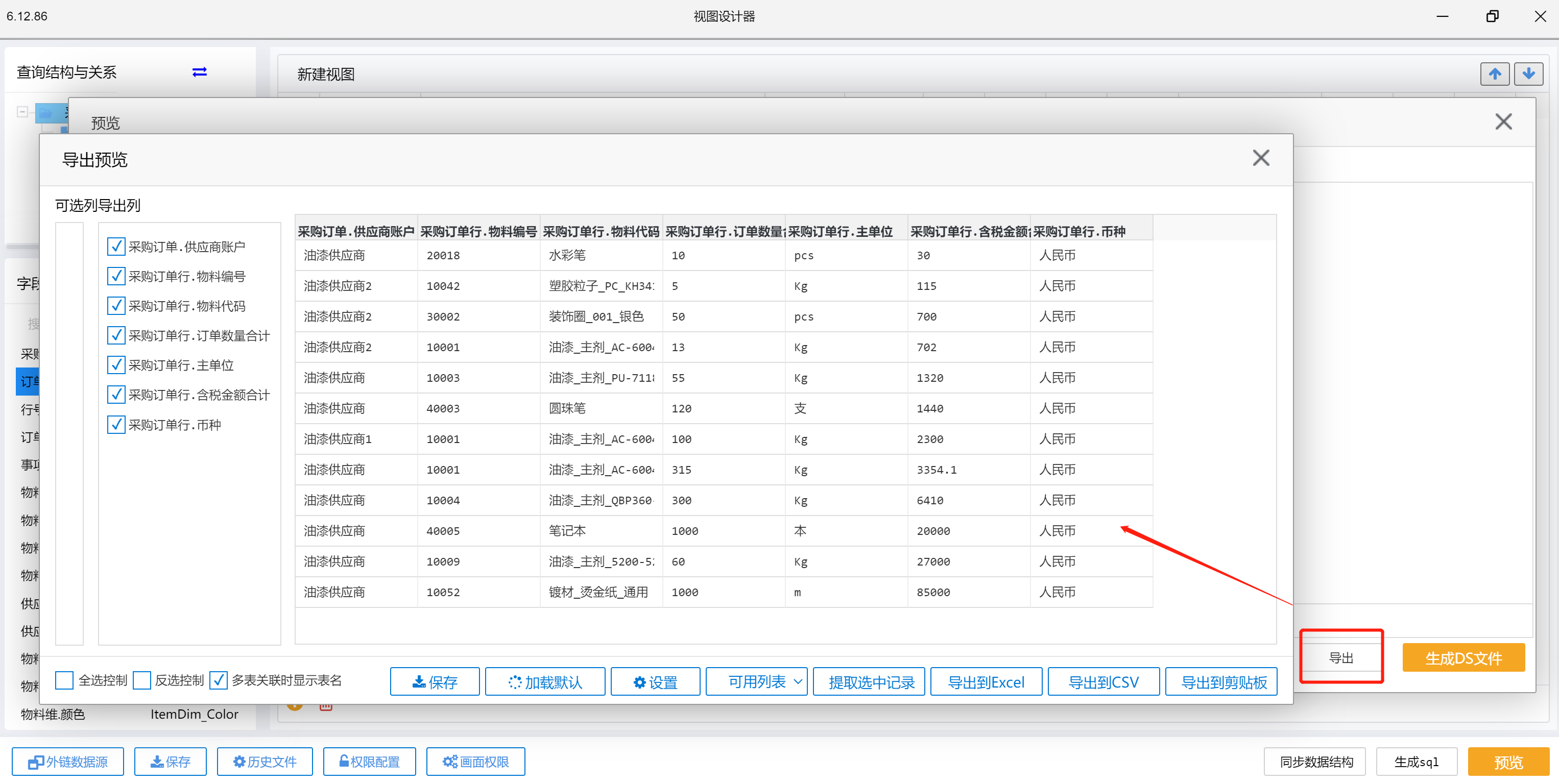Click 加载默认 button
Screen dimensions: 1559x784
(x=545, y=682)
